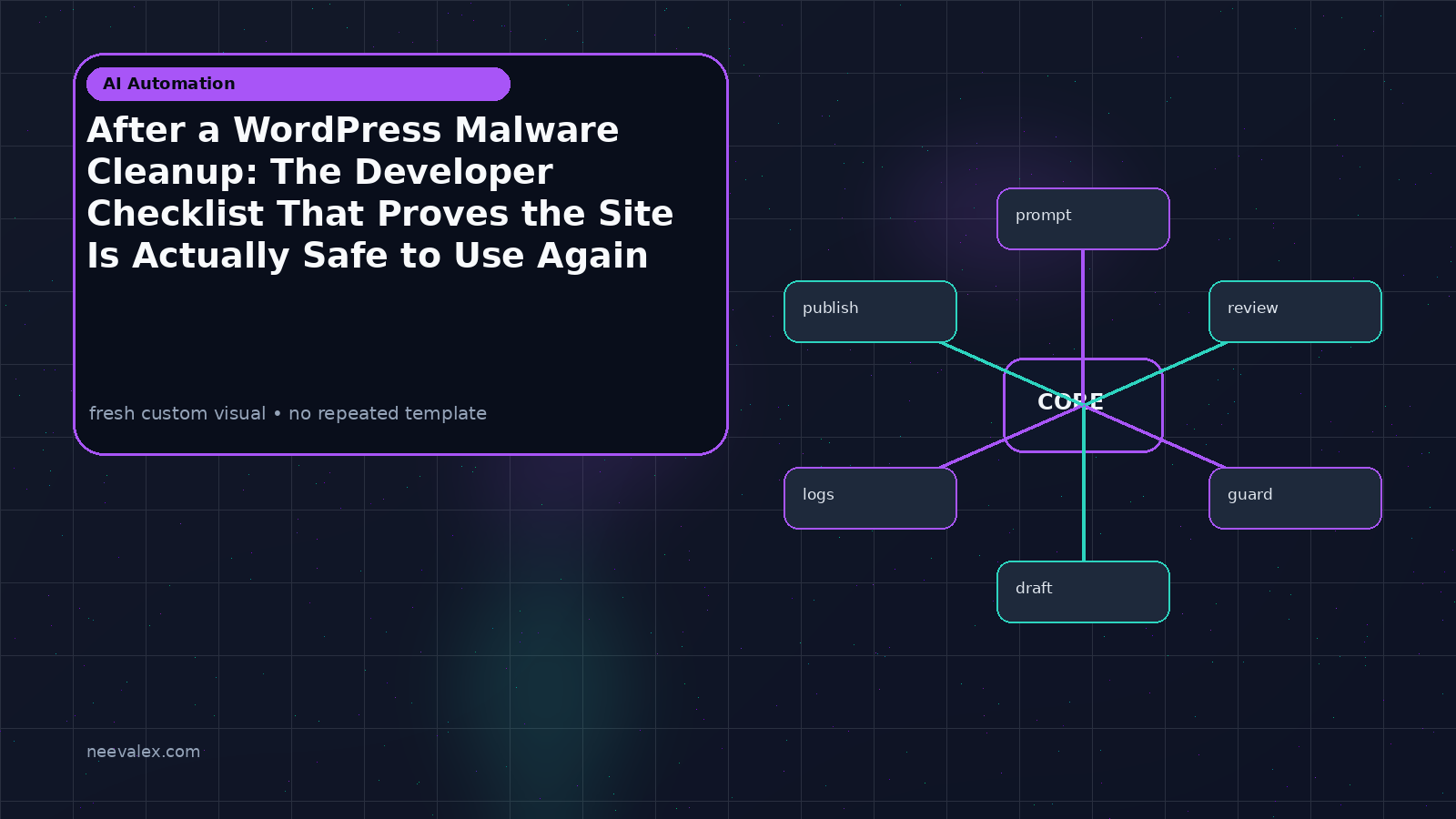This screenshot has width=1456, height=819.
Task: Click the logs node box
Action: coord(870,498)
